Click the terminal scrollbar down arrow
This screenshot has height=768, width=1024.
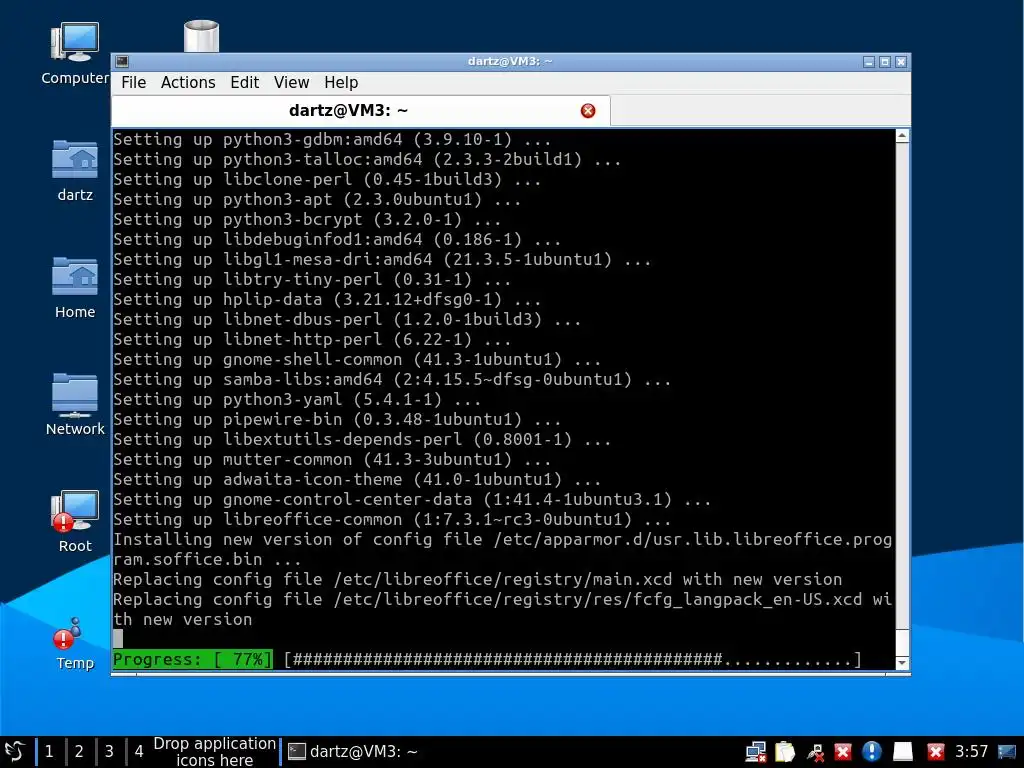(902, 663)
